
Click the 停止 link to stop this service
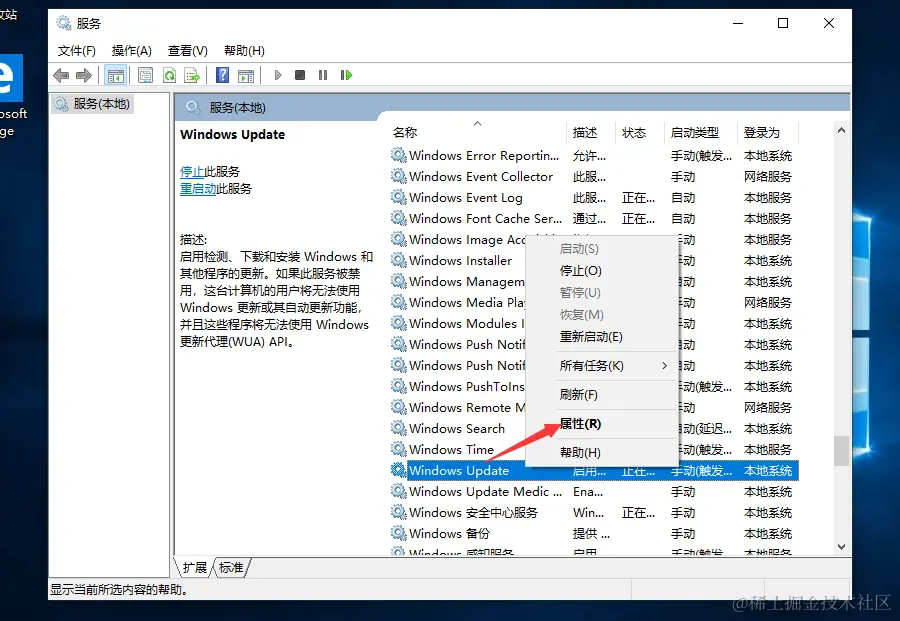[192, 172]
